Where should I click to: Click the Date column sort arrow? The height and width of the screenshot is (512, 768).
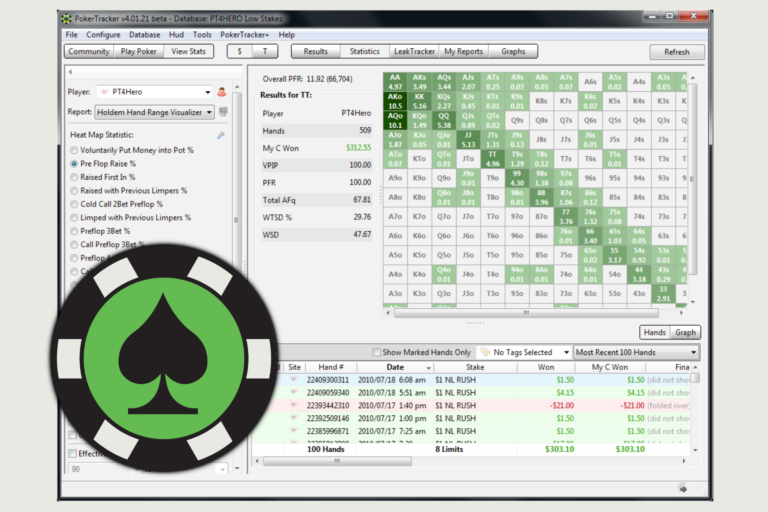(428, 367)
